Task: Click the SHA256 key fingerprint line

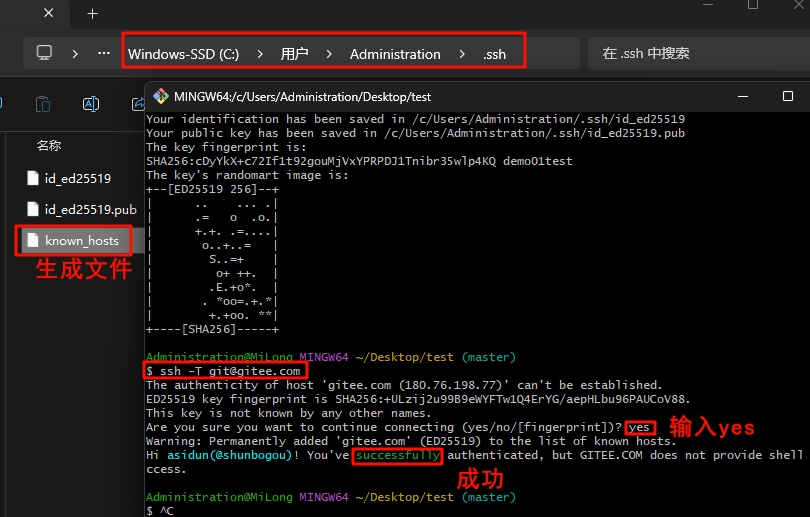Action: click(359, 161)
